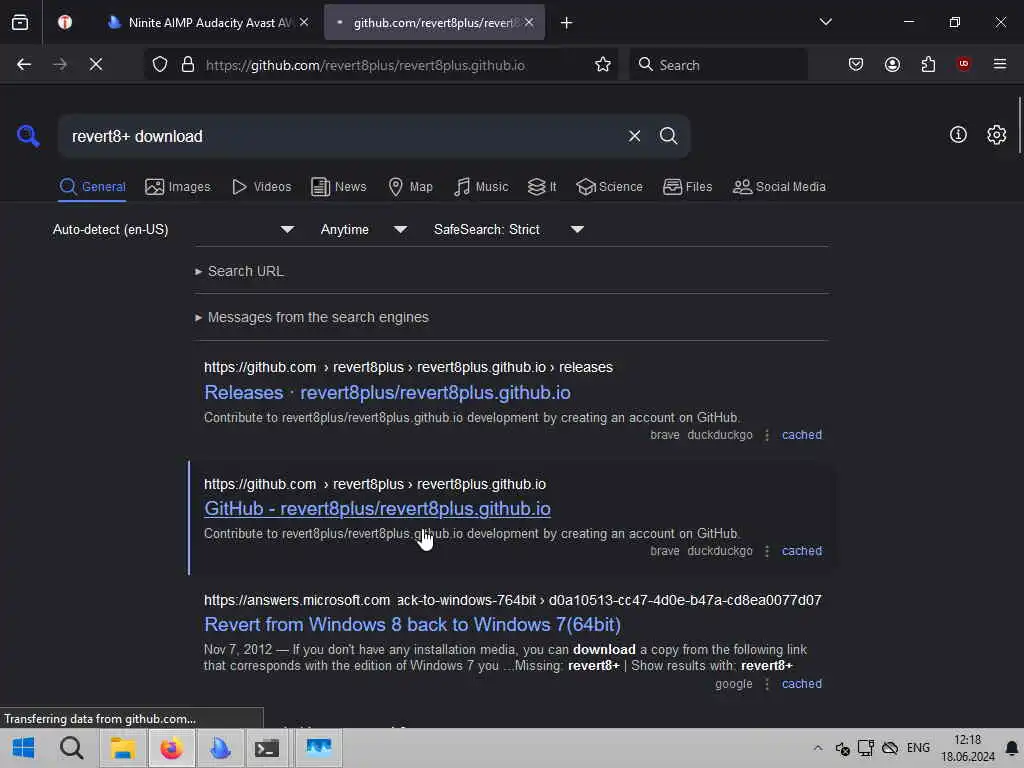Open the SafeSearch: Strict dropdown
Viewport: 1024px width, 768px height.
[507, 229]
